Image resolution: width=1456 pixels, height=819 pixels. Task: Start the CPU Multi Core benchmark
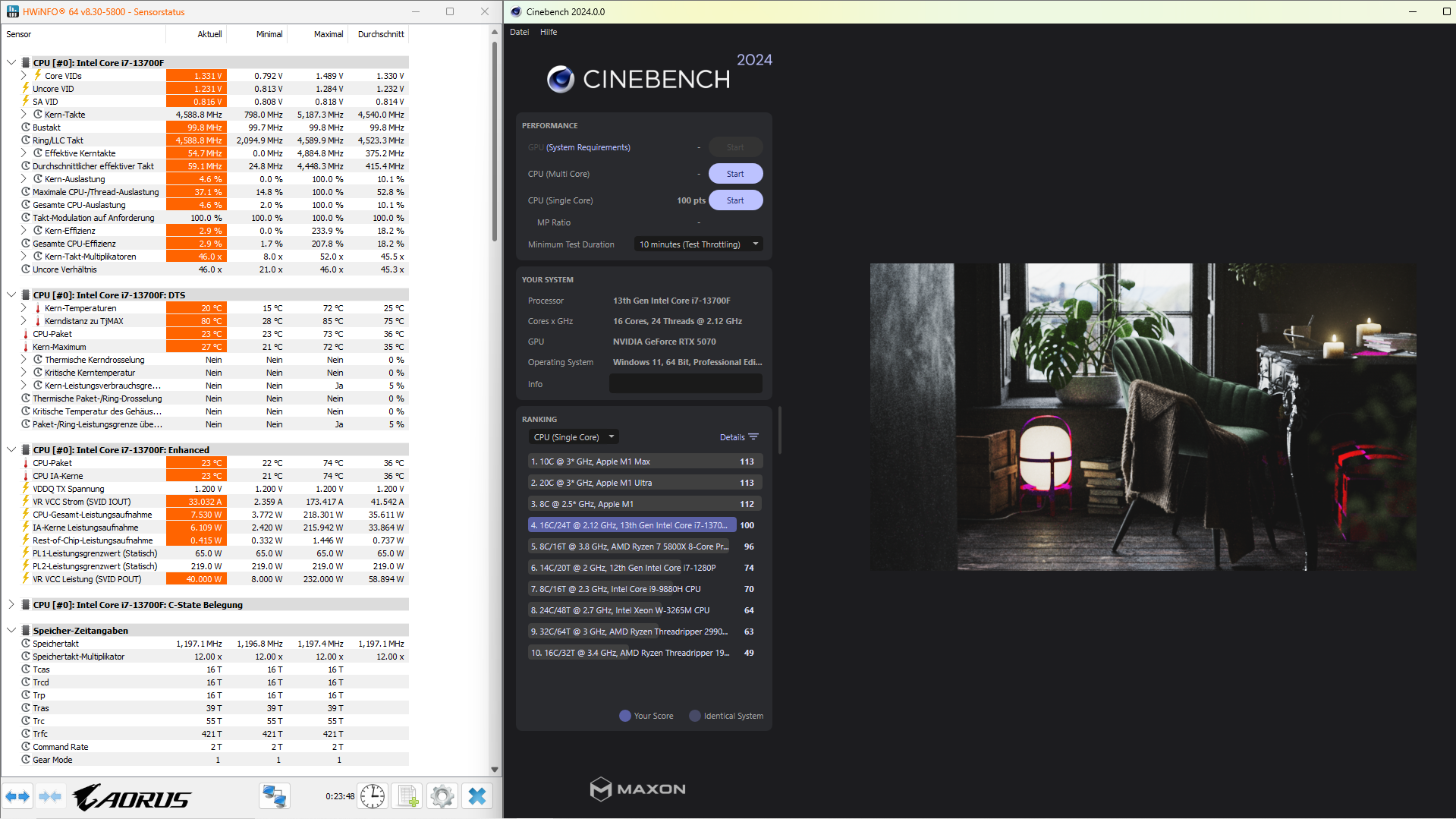coord(734,173)
